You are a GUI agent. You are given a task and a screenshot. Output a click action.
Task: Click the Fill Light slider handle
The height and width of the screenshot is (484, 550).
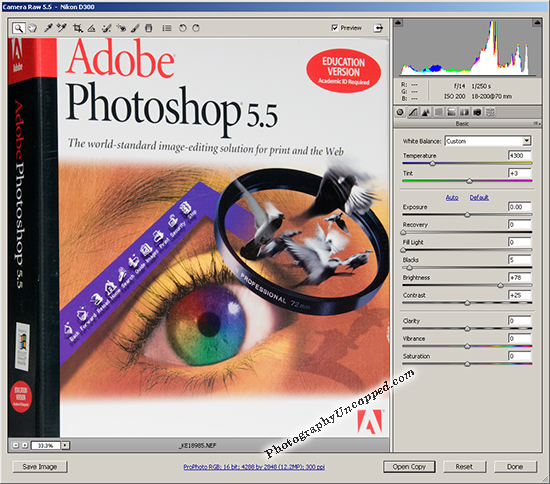pyautogui.click(x=403, y=250)
